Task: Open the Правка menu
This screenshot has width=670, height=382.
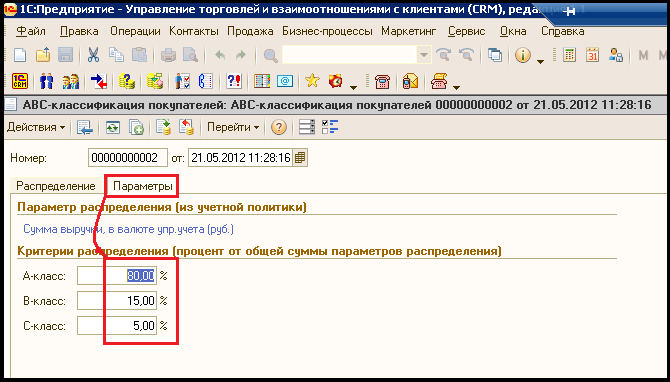Action: coord(79,31)
